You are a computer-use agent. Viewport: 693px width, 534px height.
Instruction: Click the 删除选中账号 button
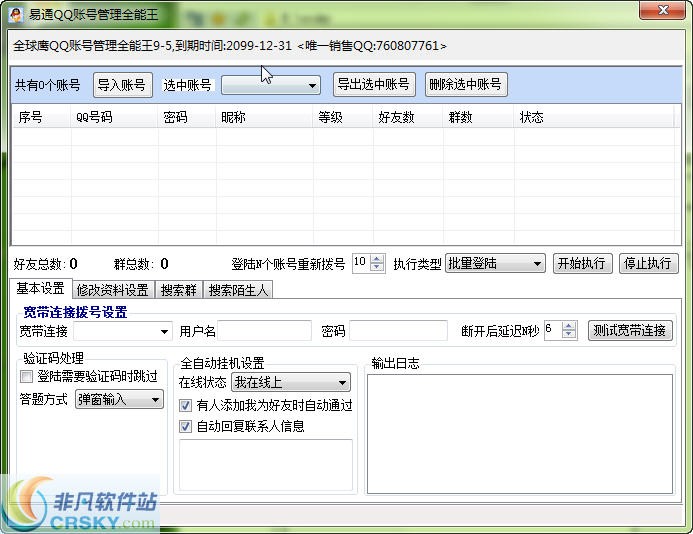coord(466,84)
